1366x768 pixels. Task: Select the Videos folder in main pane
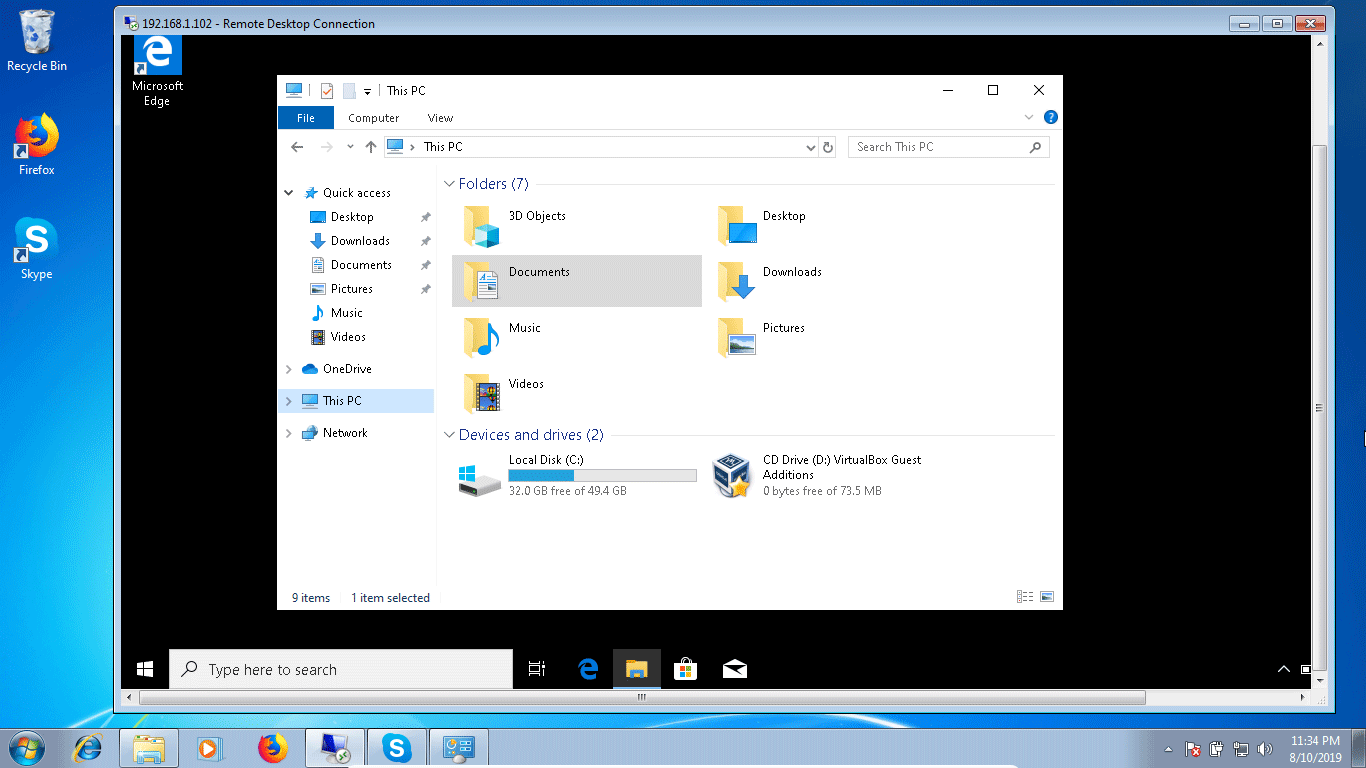pyautogui.click(x=577, y=393)
